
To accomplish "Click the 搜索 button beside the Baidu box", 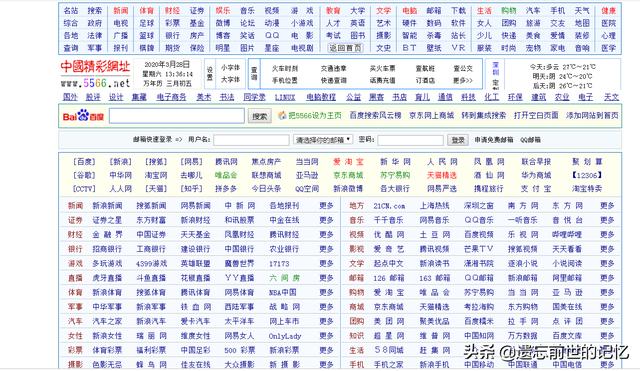I will click(260, 116).
